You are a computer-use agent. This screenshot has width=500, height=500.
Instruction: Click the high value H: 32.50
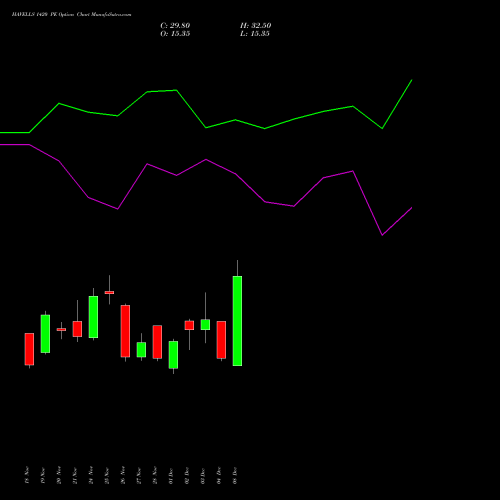(x=255, y=26)
